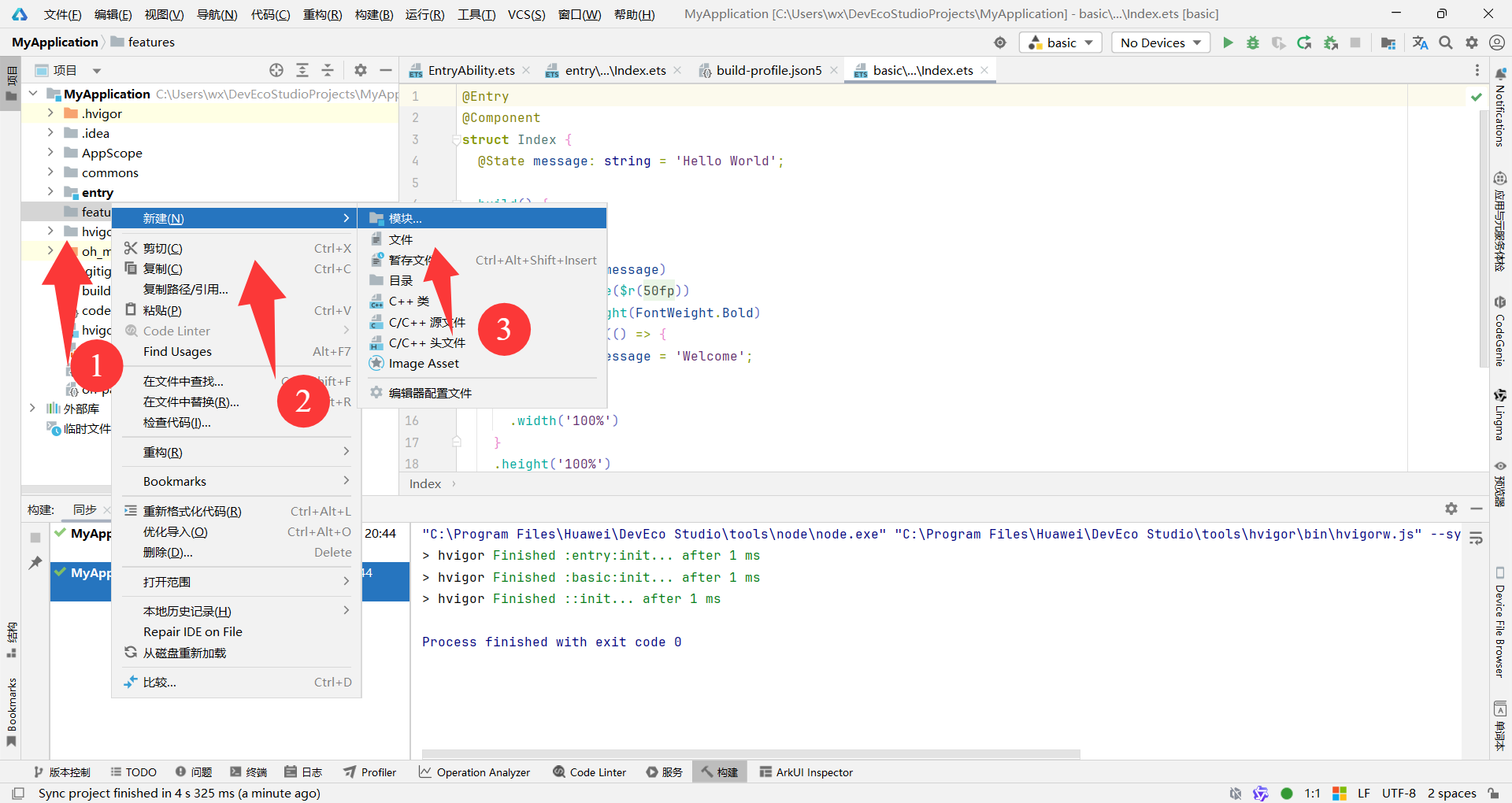The image size is (1512, 803).
Task: Click the LF line separator indicator
Action: 1364,793
